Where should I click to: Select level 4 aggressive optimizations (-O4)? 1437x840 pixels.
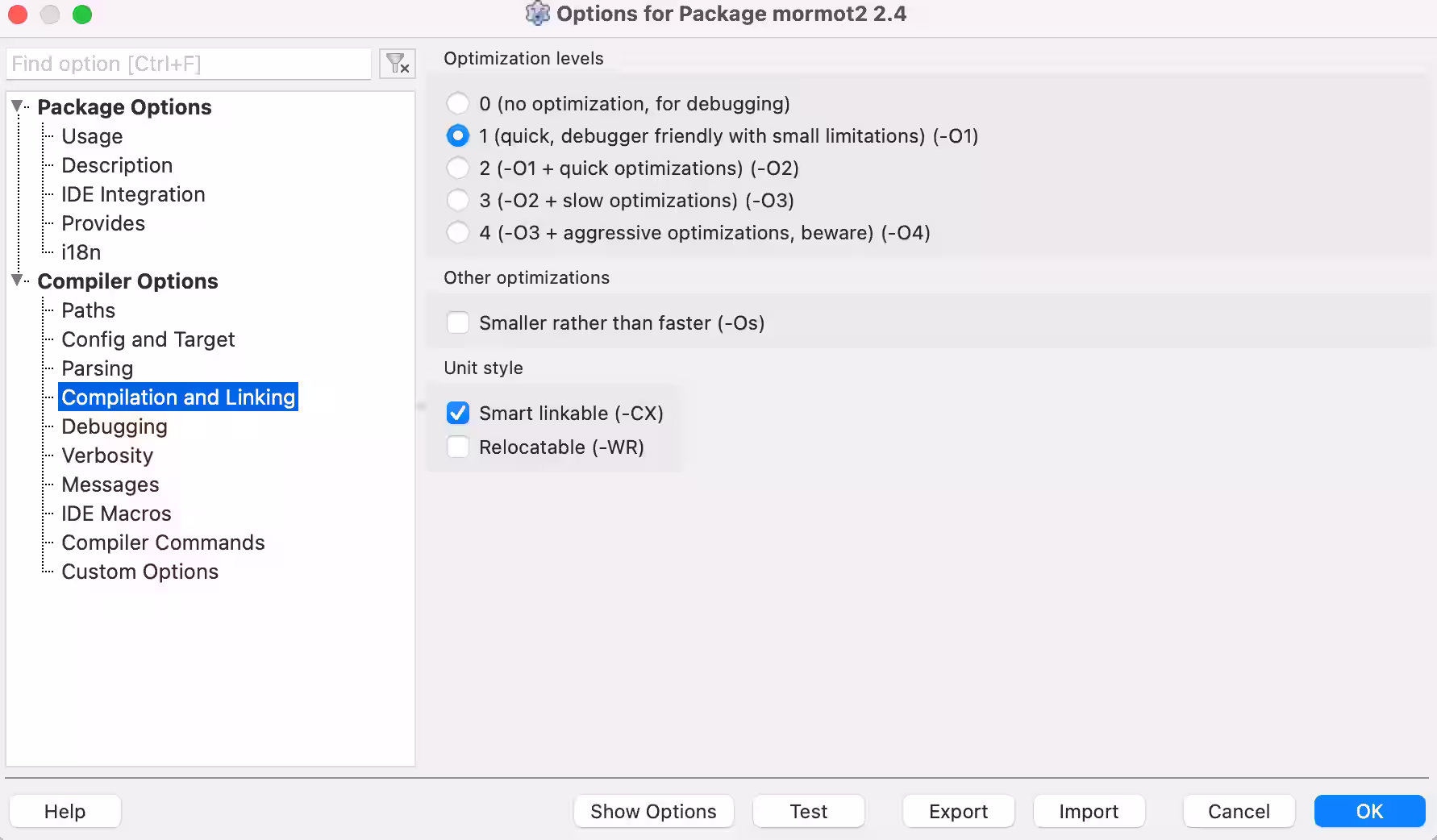point(457,232)
